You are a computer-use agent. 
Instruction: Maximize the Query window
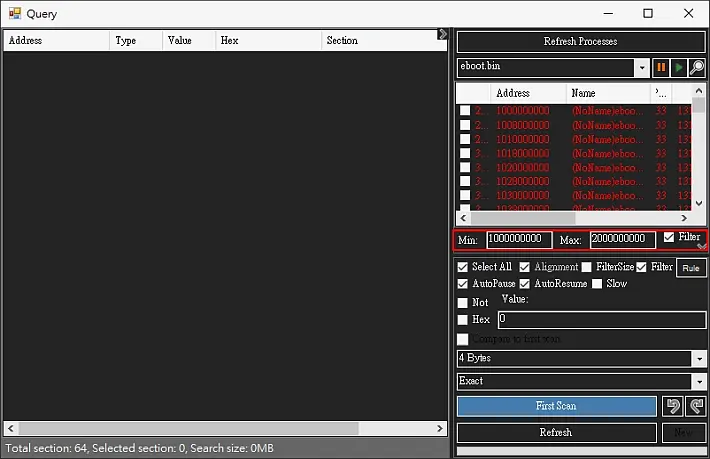pos(648,13)
